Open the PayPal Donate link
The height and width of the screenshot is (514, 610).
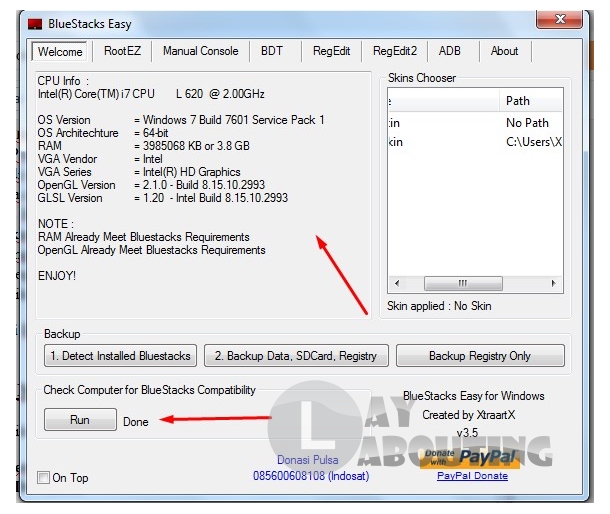[x=472, y=476]
